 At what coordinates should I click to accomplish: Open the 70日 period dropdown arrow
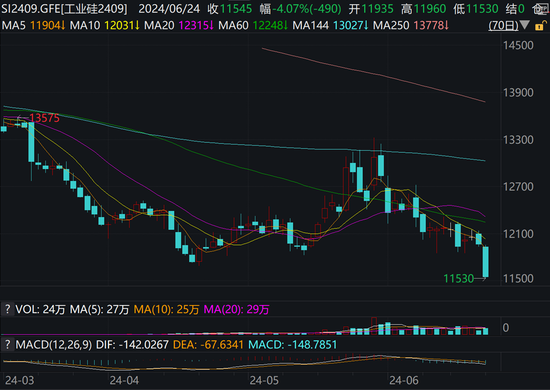(x=525, y=25)
